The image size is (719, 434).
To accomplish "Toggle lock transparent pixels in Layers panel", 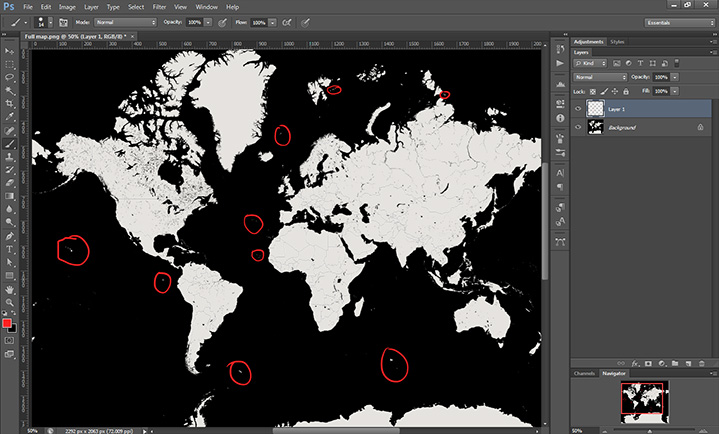I will (x=594, y=91).
